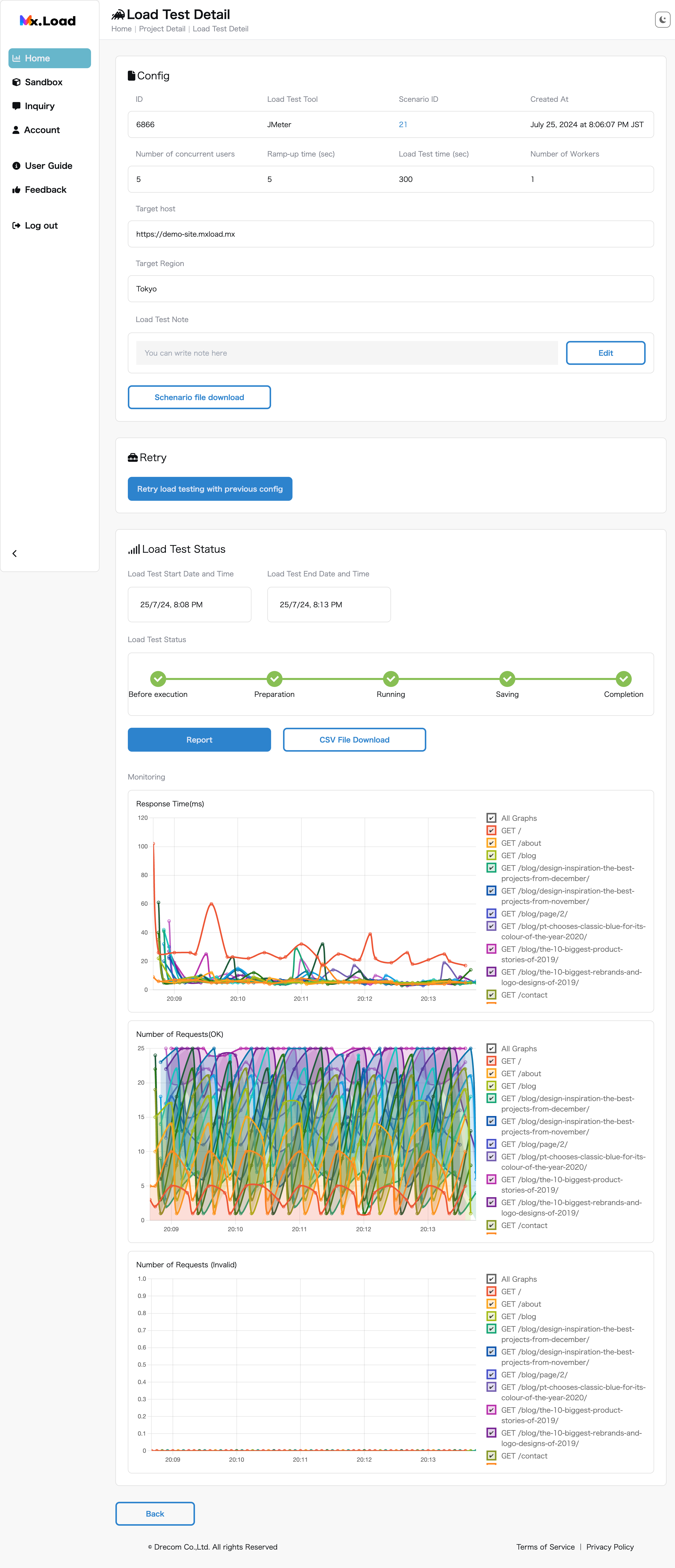Open Scenario ID 21 link
This screenshot has height=1568, width=675.
click(x=403, y=124)
